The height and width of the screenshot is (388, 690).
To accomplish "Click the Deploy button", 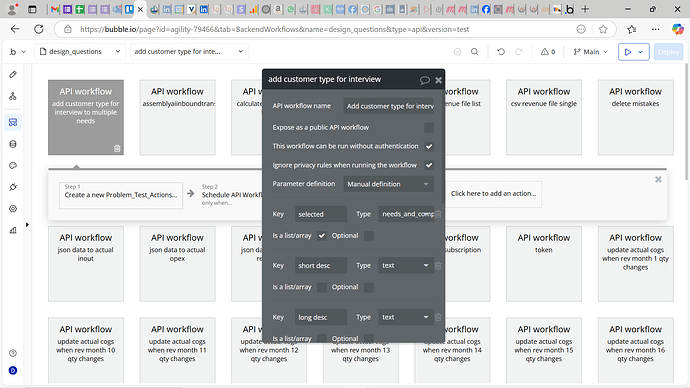I will (668, 52).
